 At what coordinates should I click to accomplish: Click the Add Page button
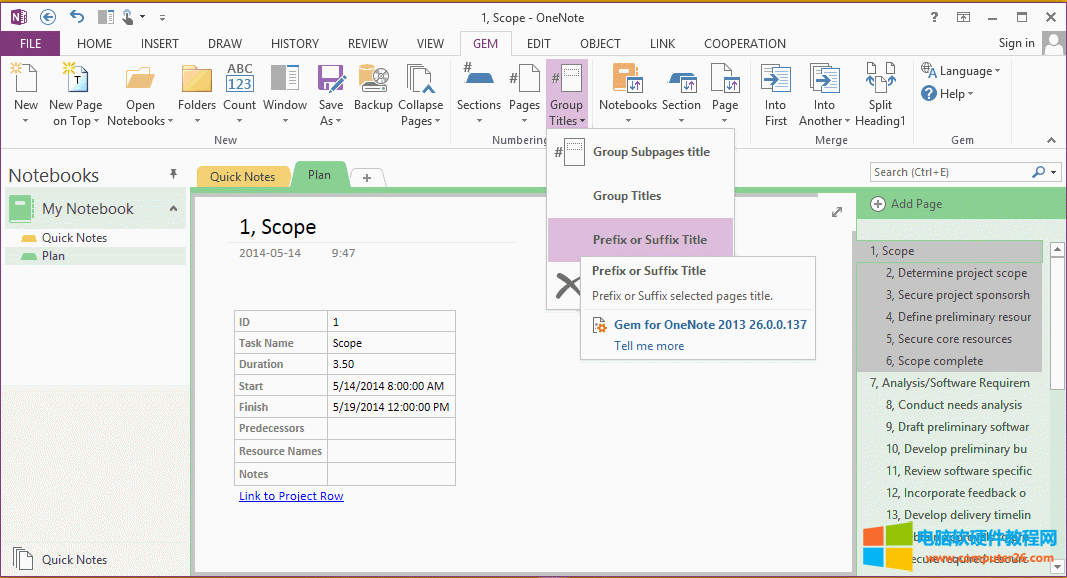(x=907, y=204)
